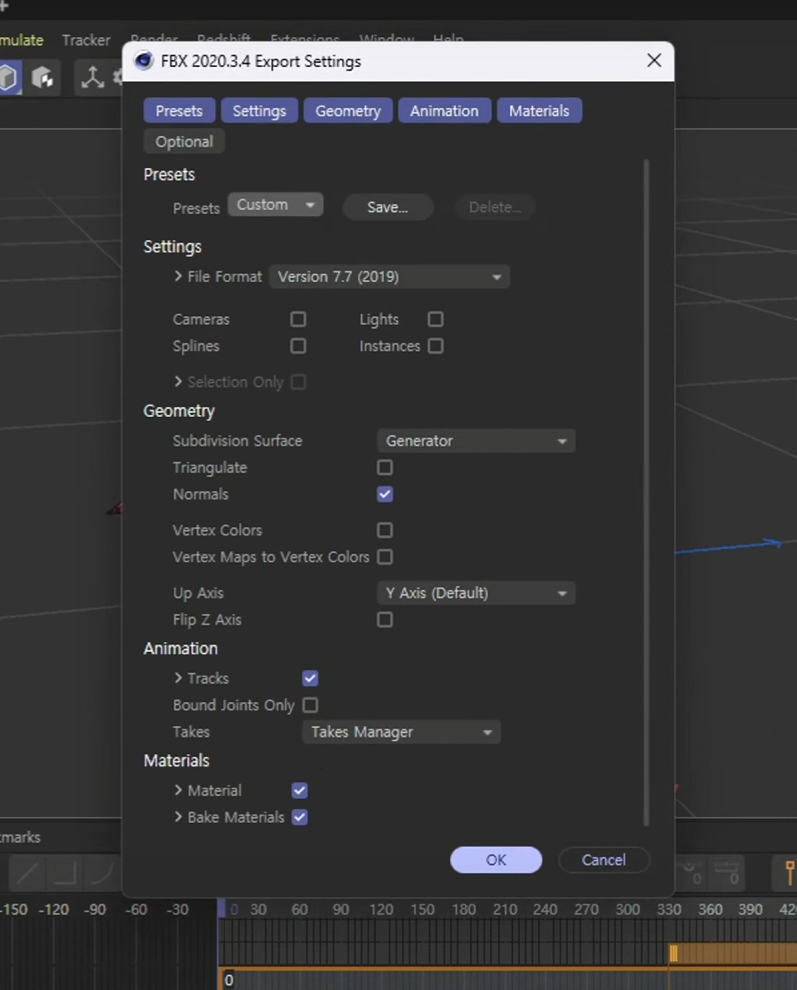The height and width of the screenshot is (990, 797).
Task: Switch to the Optional tab
Action: click(184, 141)
